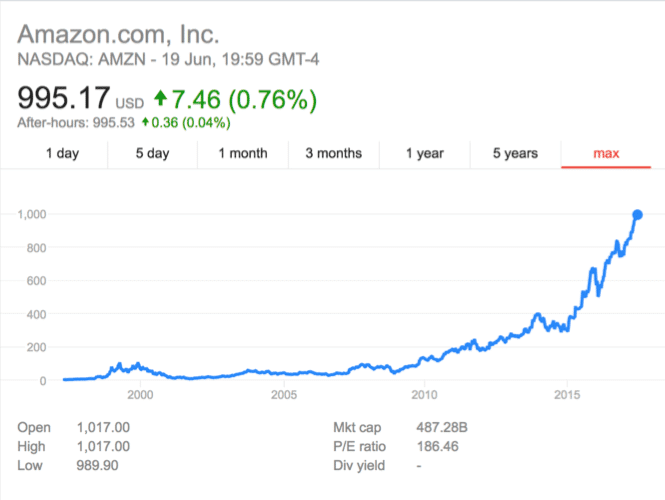Click the 1,000 label on y-axis
The width and height of the screenshot is (665, 500).
pyautogui.click(x=33, y=214)
